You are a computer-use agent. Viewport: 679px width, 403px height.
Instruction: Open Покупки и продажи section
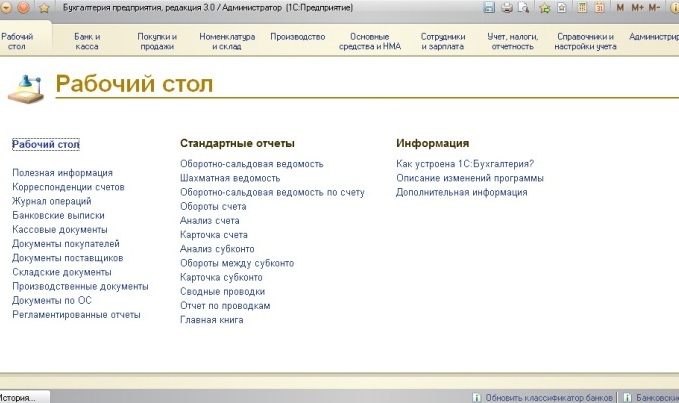point(157,42)
